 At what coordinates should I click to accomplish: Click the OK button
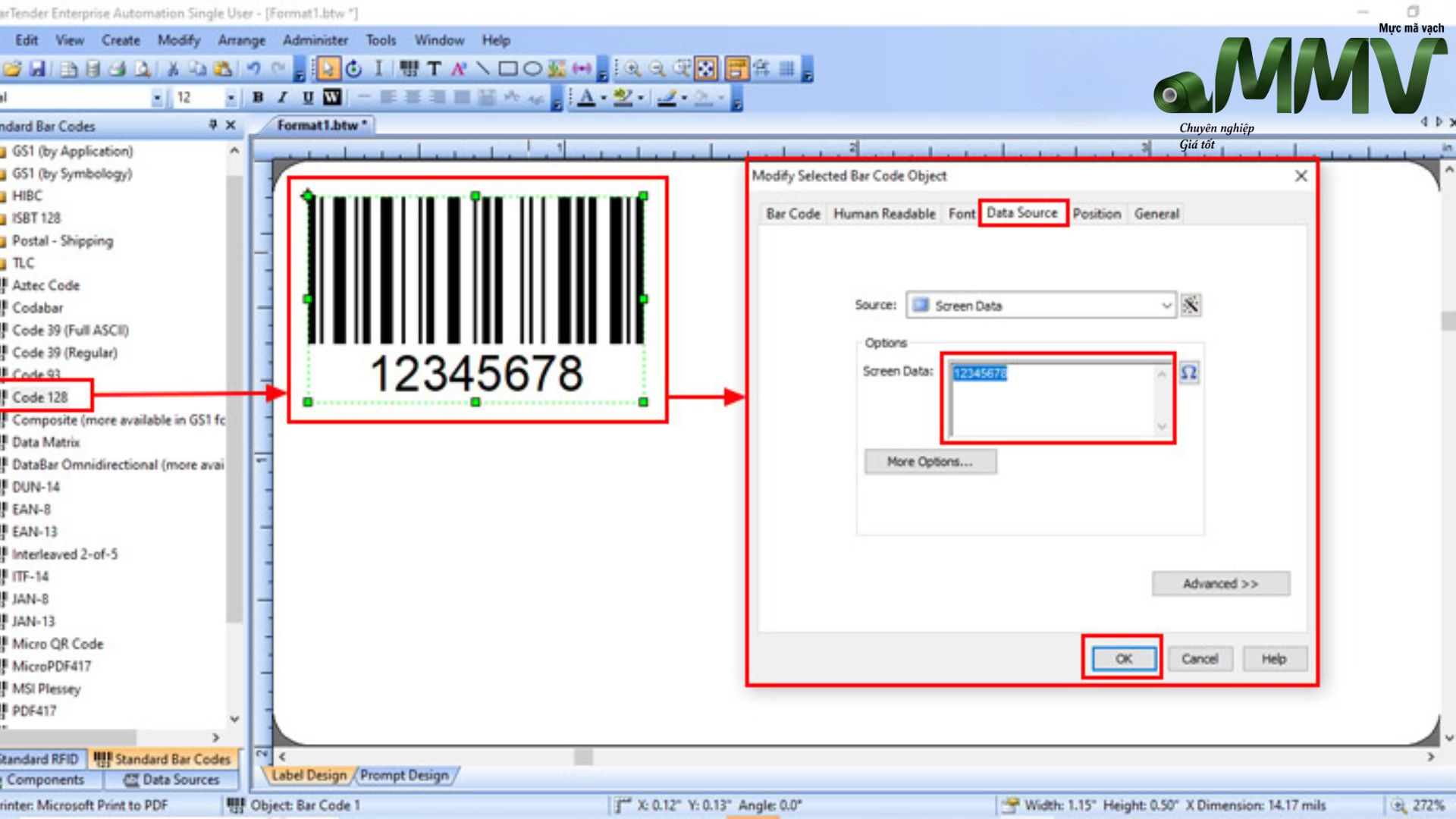1124,658
